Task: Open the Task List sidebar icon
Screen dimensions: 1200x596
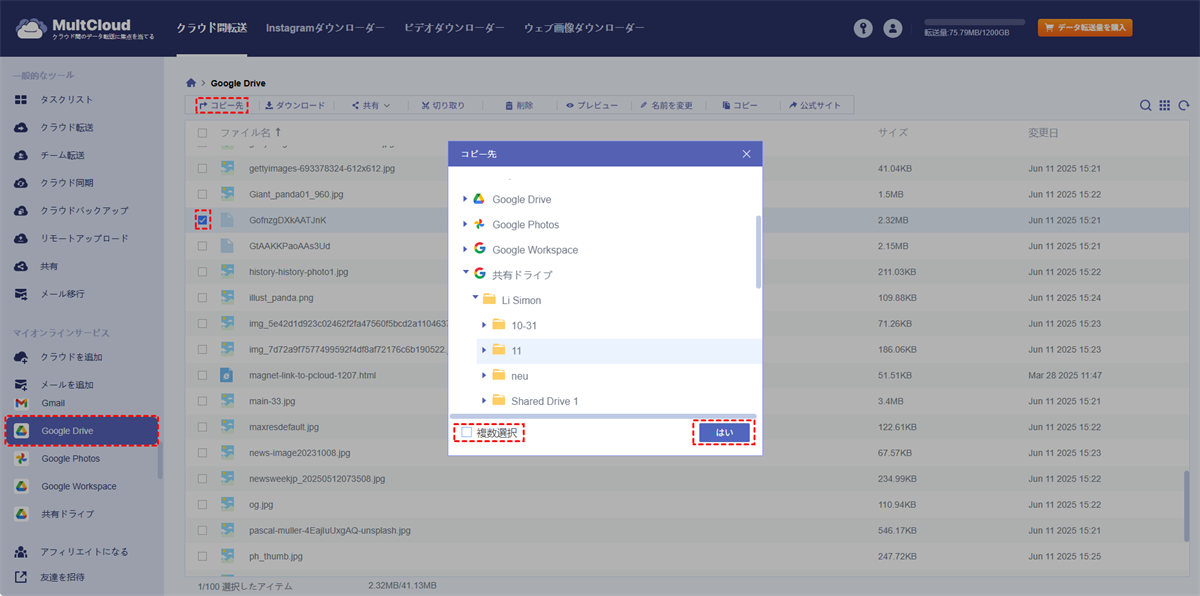Action: click(21, 100)
